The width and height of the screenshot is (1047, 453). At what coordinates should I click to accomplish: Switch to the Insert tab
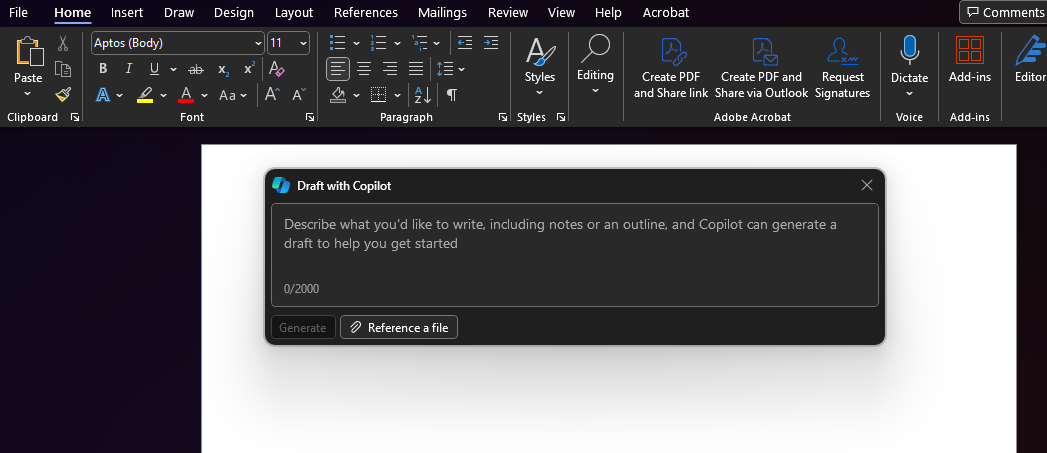tap(127, 12)
